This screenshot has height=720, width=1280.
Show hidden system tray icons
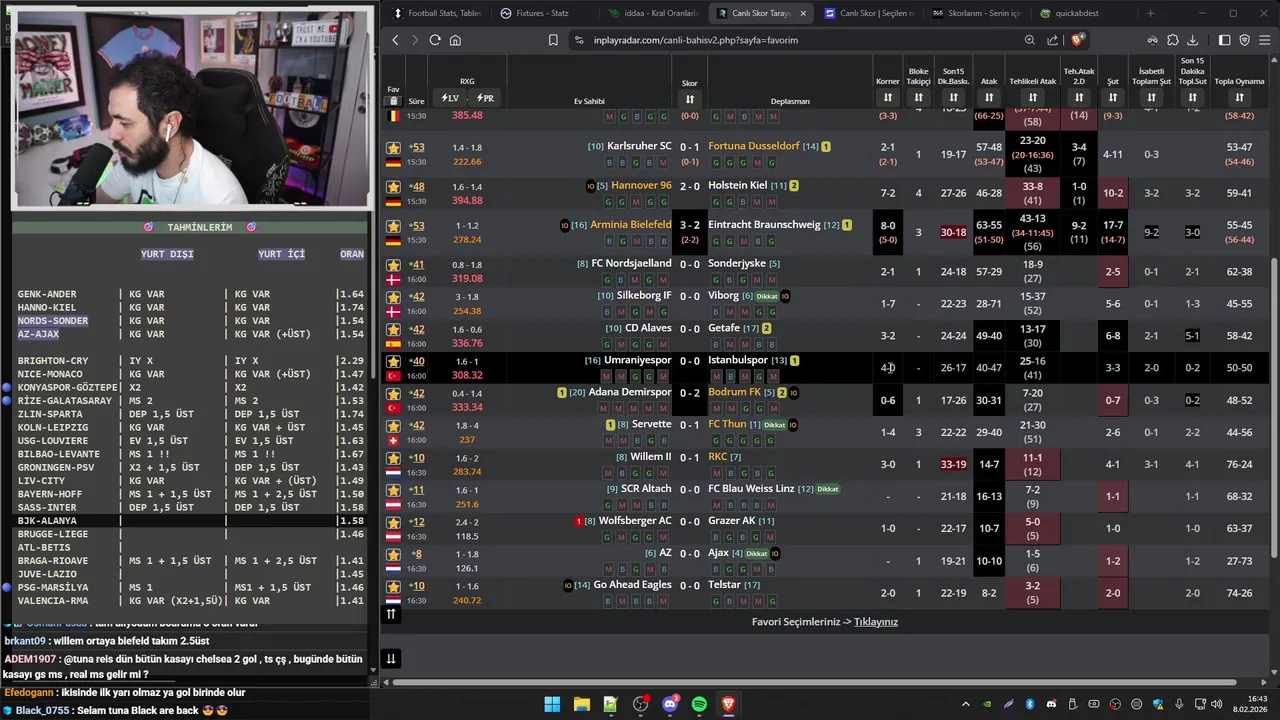(965, 704)
